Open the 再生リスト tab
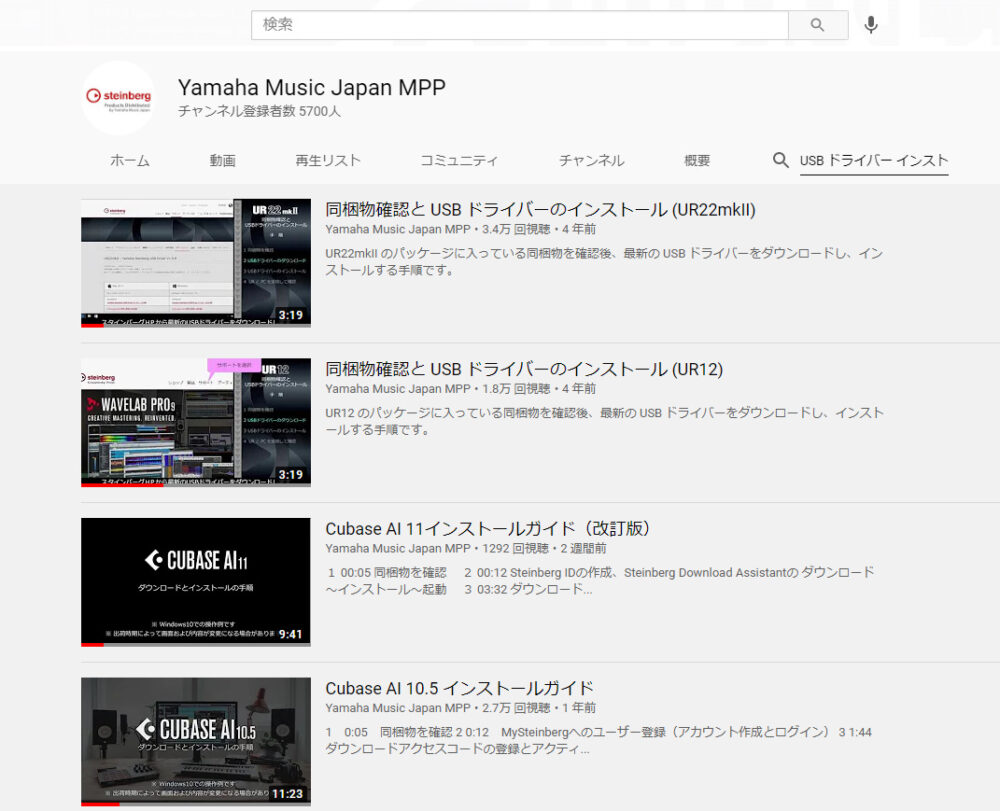Viewport: 1000px width, 811px height. (x=328, y=161)
